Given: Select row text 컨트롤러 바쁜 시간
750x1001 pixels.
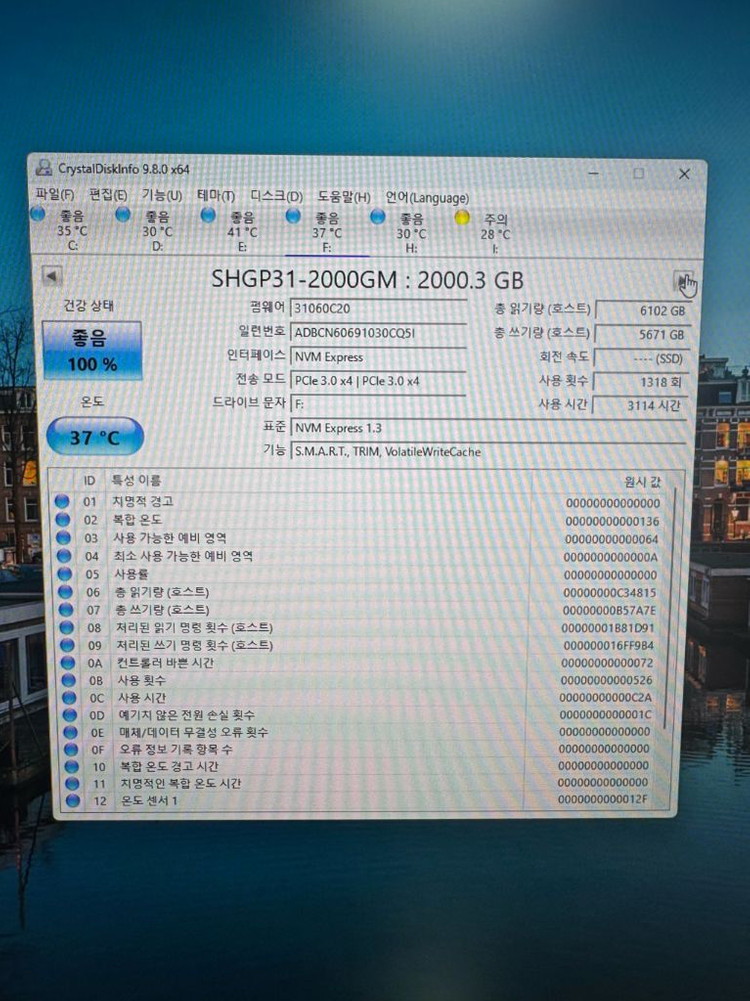Looking at the screenshot, I should coord(165,663).
